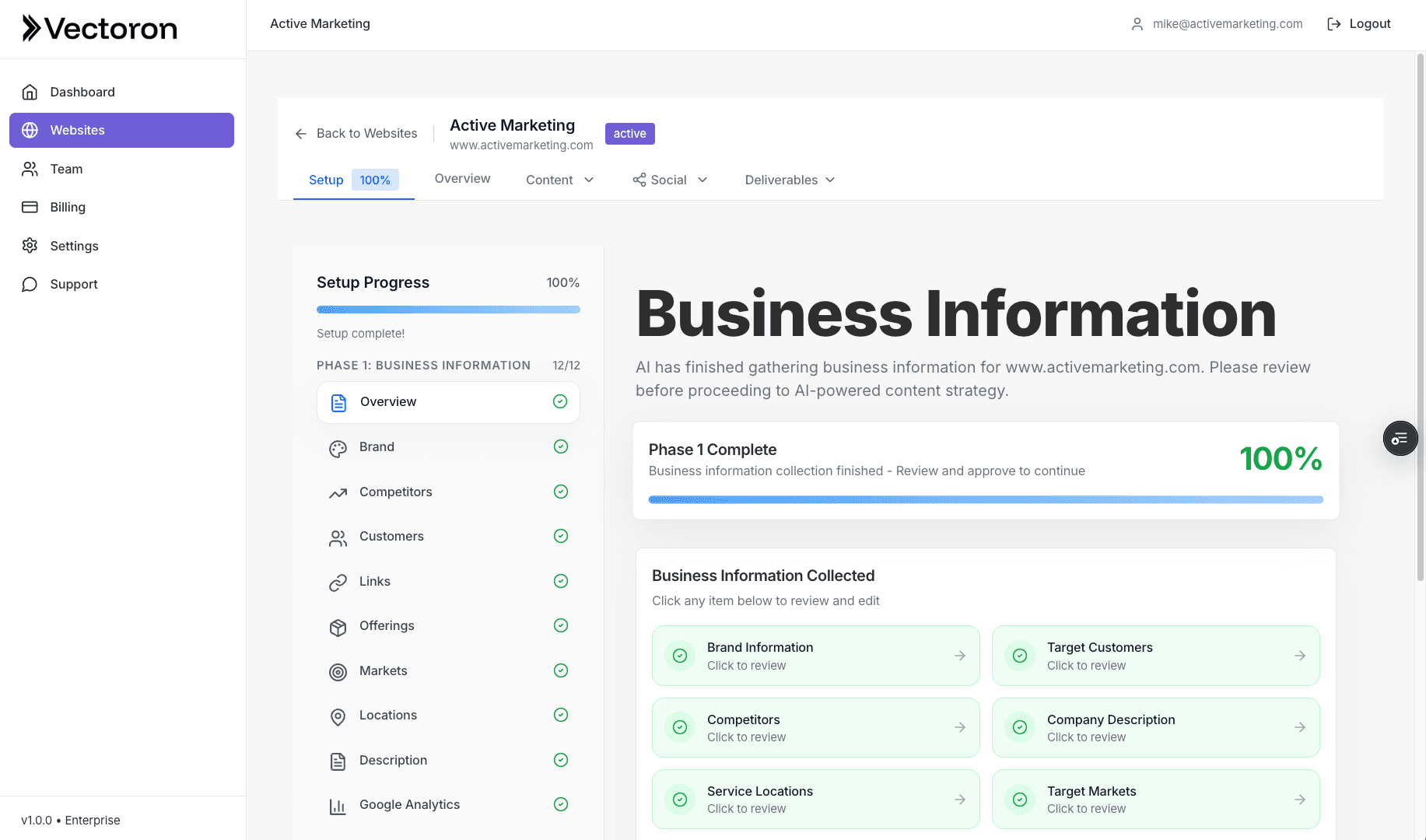Select the Brand palette icon in sidebar
1426x840 pixels.
pyautogui.click(x=338, y=447)
